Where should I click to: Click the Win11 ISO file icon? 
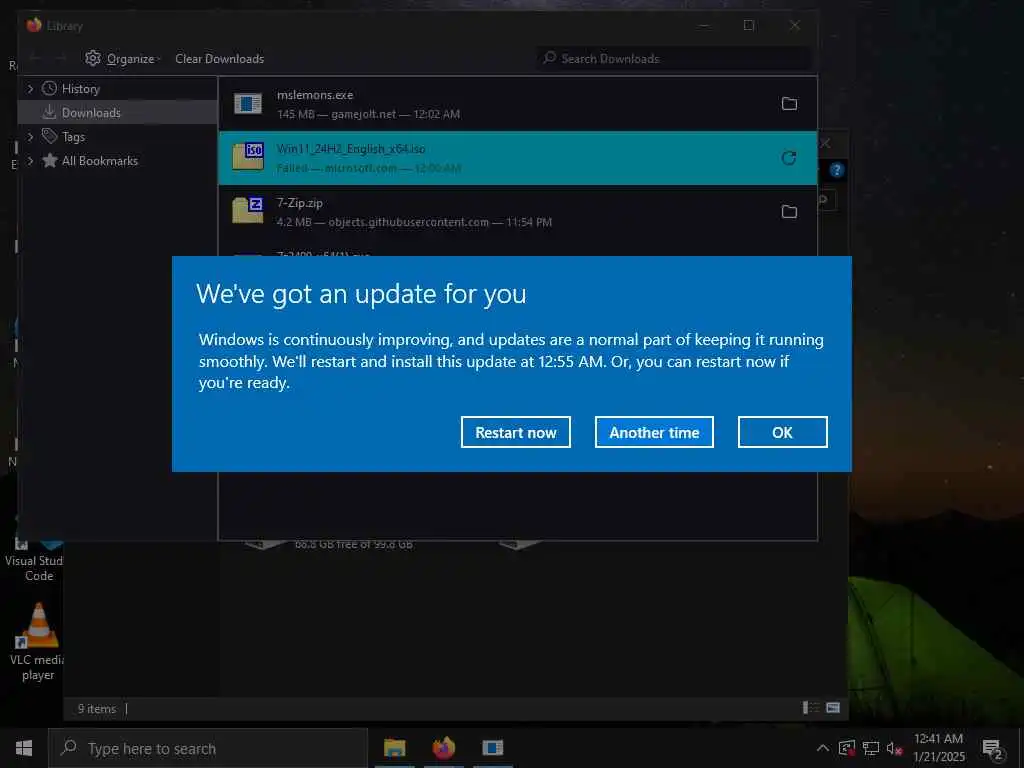pos(248,157)
